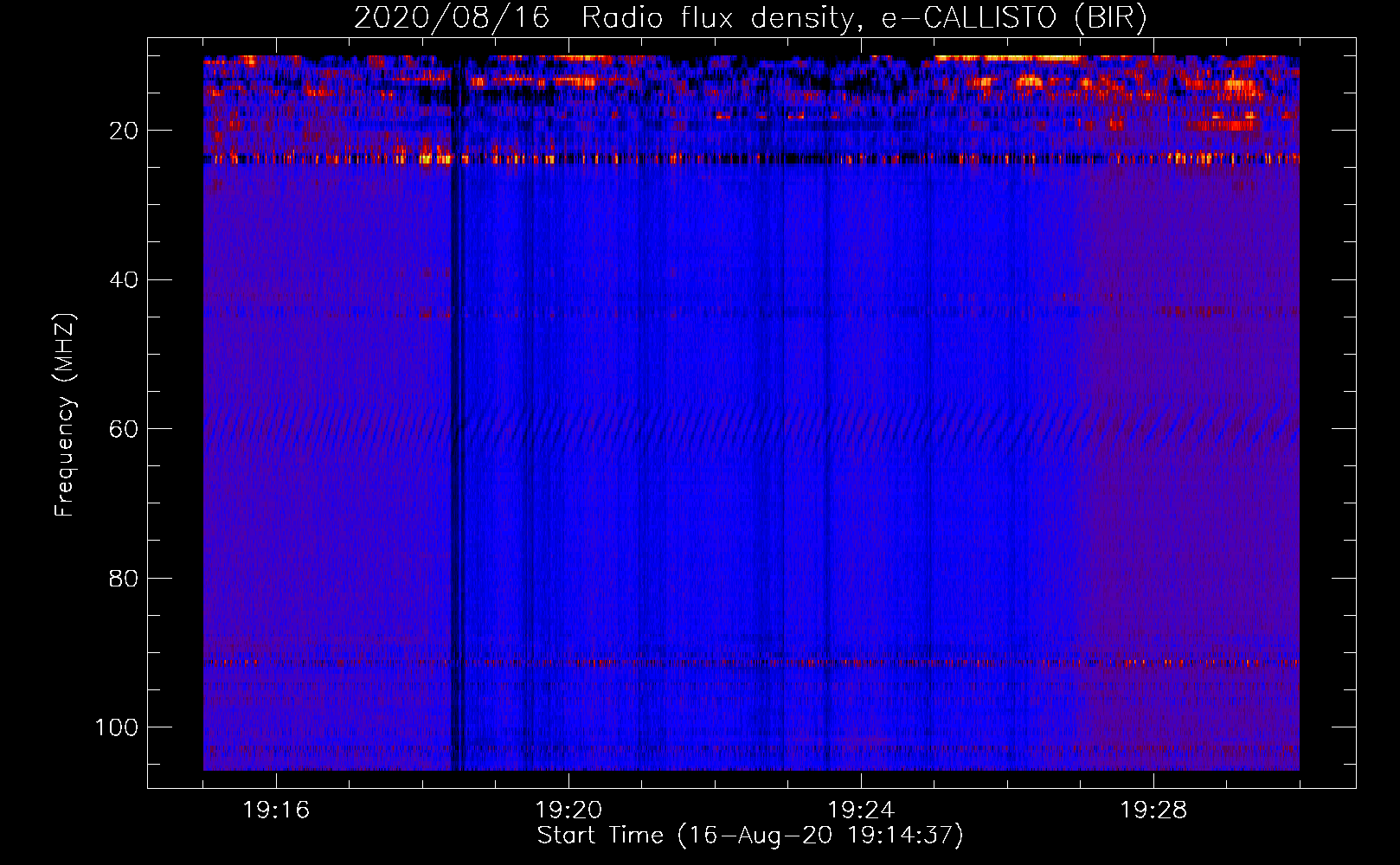The height and width of the screenshot is (865, 1400).
Task: Click the 80 MHz frequency tick label
Action: [x=124, y=578]
